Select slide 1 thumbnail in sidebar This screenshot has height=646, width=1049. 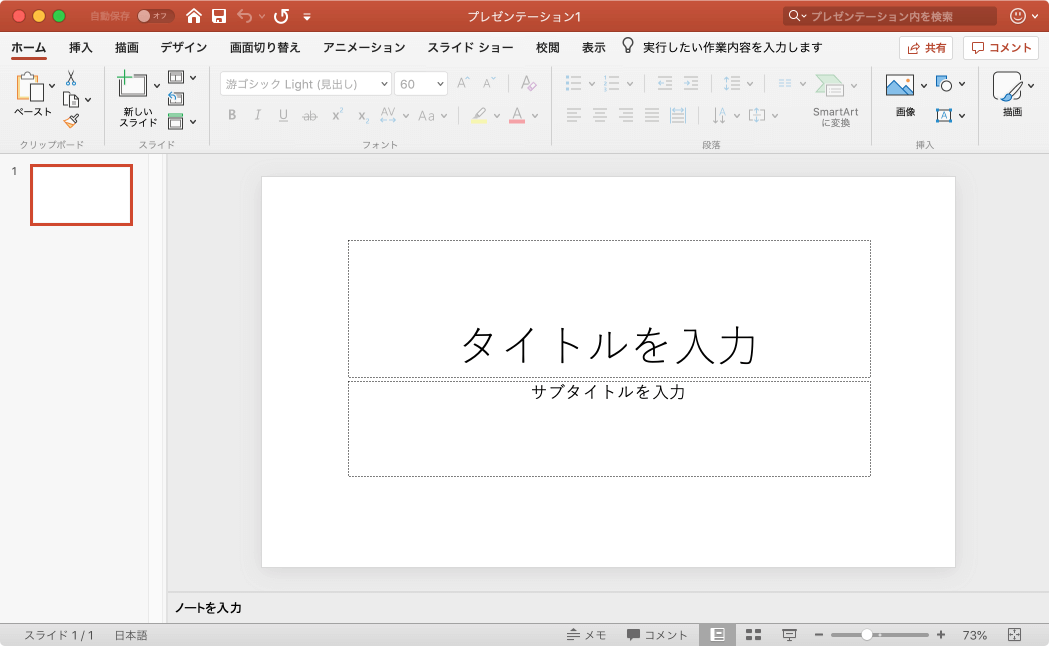81,195
